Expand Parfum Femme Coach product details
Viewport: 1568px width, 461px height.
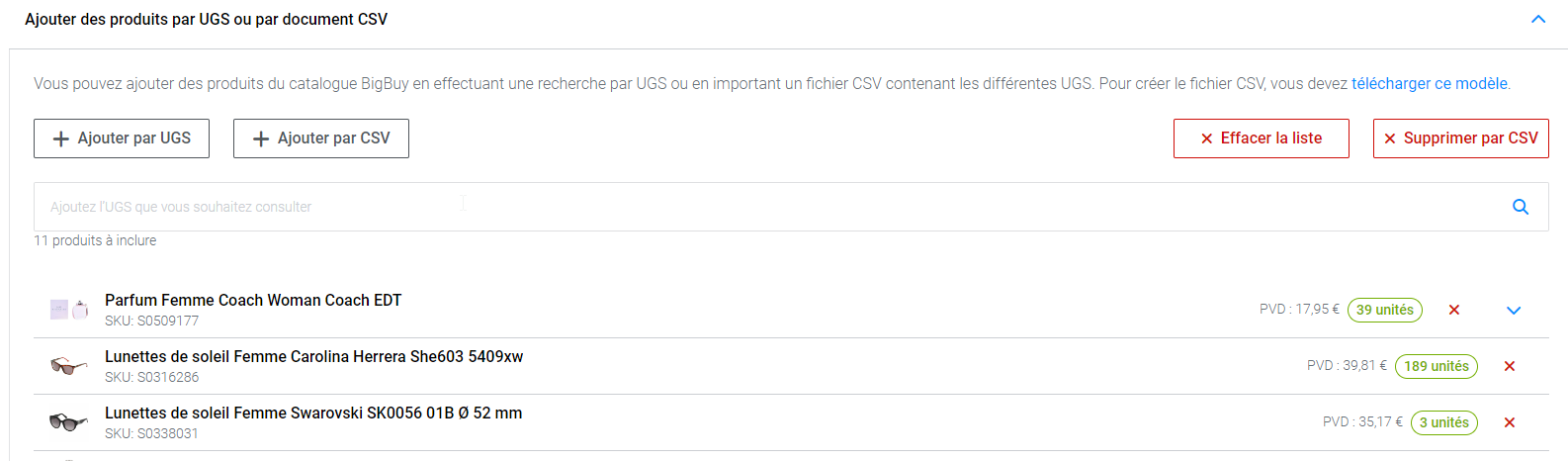(1514, 310)
